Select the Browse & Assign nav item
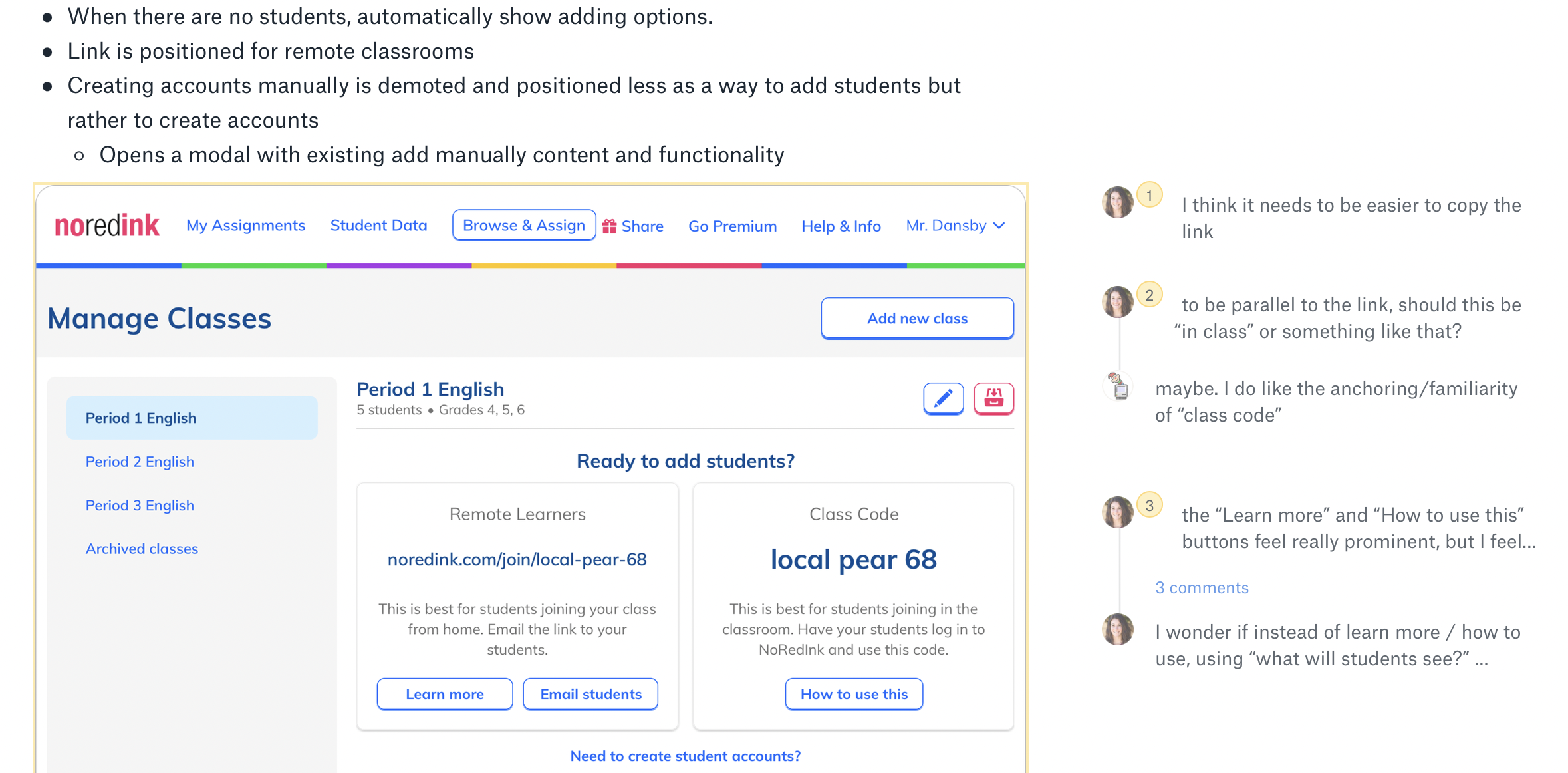This screenshot has height=773, width=1568. pos(524,226)
